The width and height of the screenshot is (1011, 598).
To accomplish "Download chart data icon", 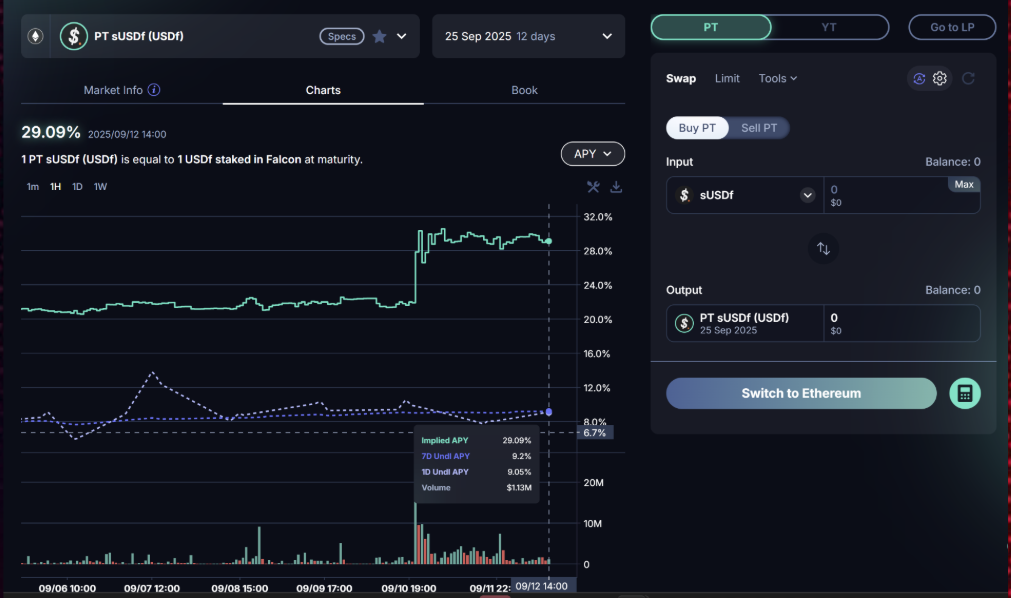I will [x=616, y=187].
